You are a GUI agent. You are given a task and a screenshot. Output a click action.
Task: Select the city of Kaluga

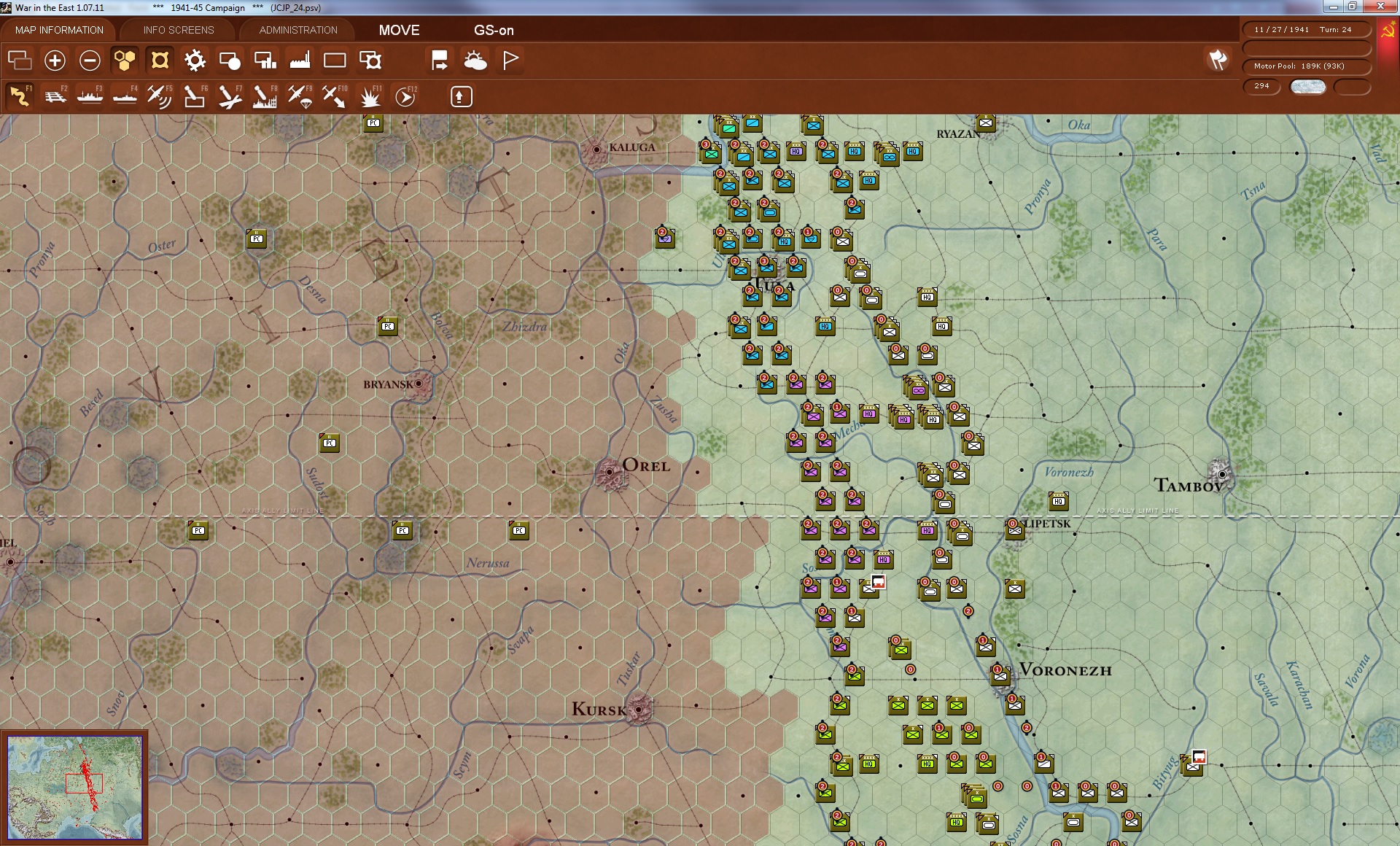[597, 149]
